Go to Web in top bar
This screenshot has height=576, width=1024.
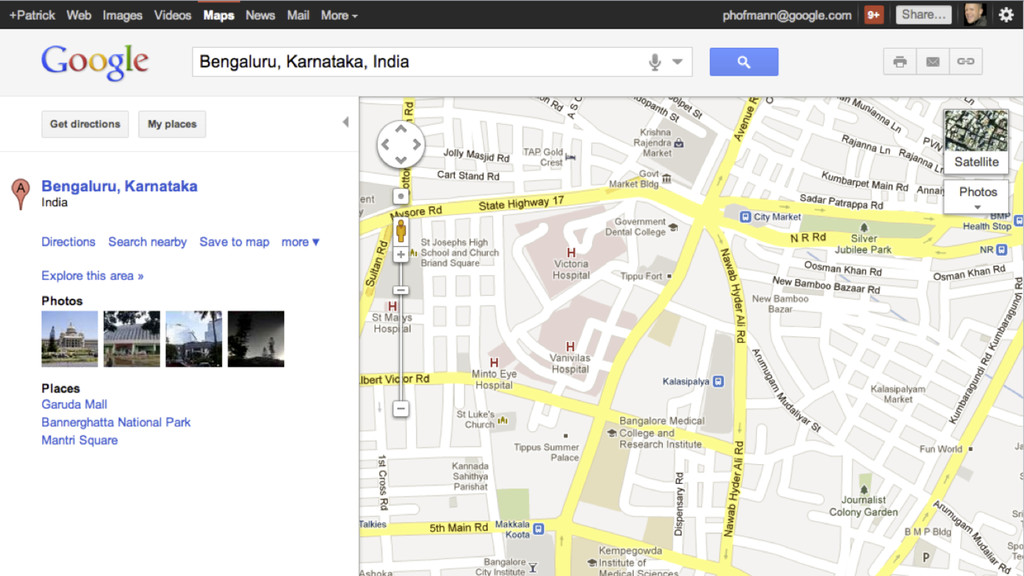[x=79, y=15]
